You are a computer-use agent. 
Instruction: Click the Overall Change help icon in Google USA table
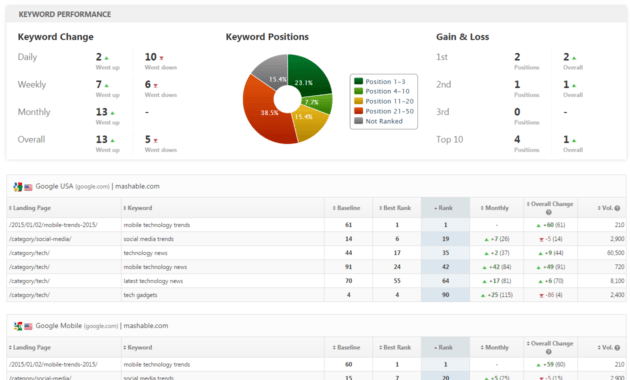click(x=548, y=212)
